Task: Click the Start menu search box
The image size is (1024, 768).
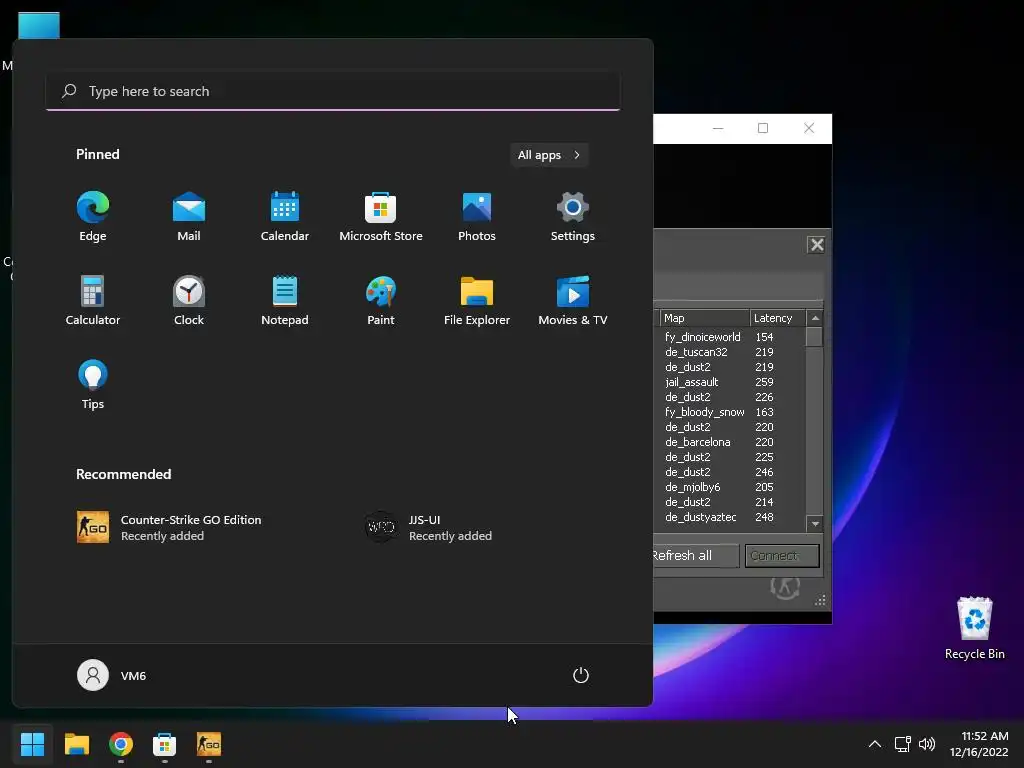Action: (x=333, y=91)
